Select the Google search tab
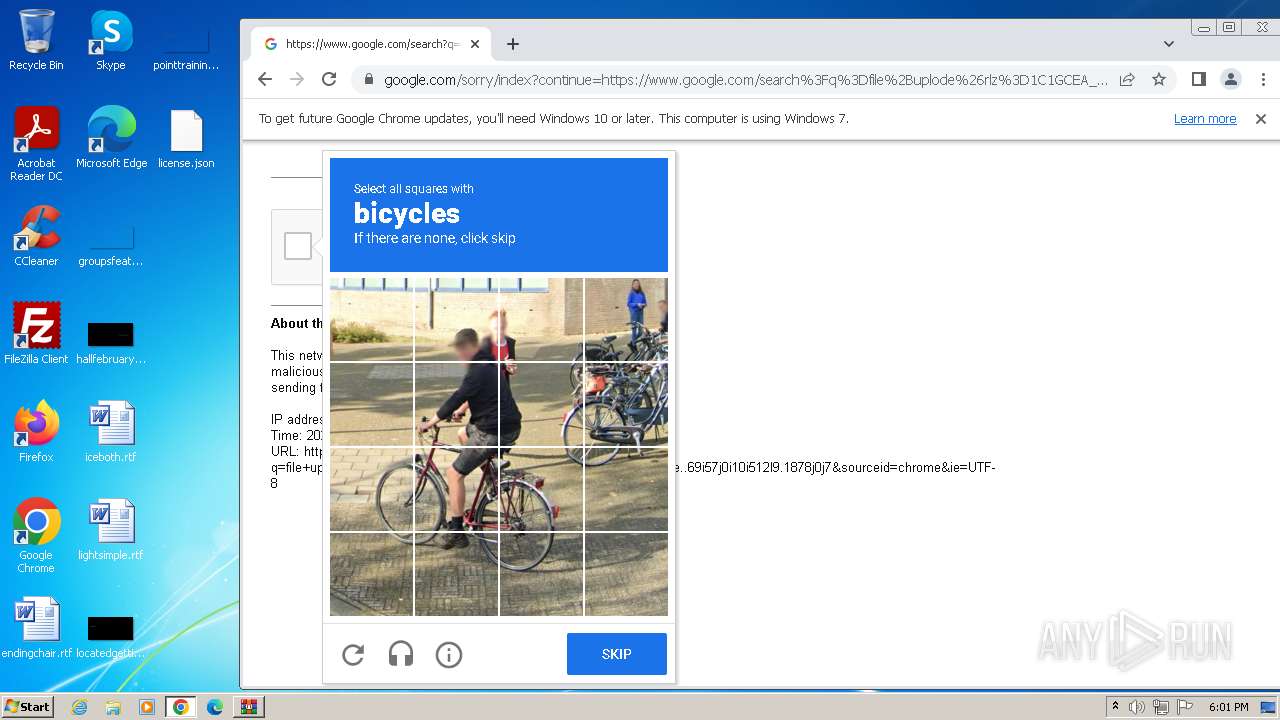The width and height of the screenshot is (1280, 720). pyautogui.click(x=370, y=44)
